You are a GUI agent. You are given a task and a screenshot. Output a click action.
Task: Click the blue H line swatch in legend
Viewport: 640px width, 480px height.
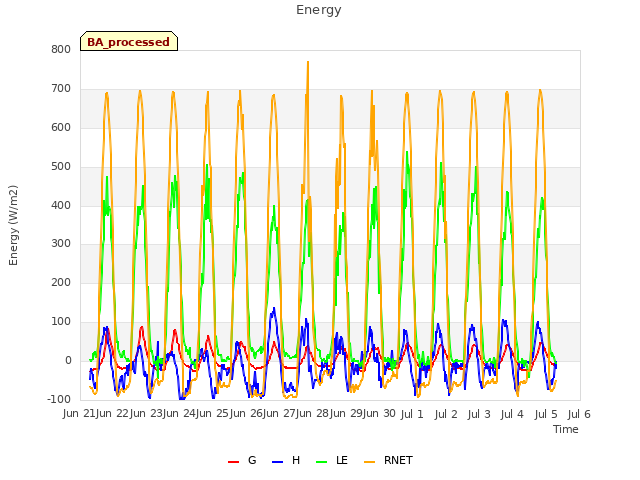click(278, 462)
